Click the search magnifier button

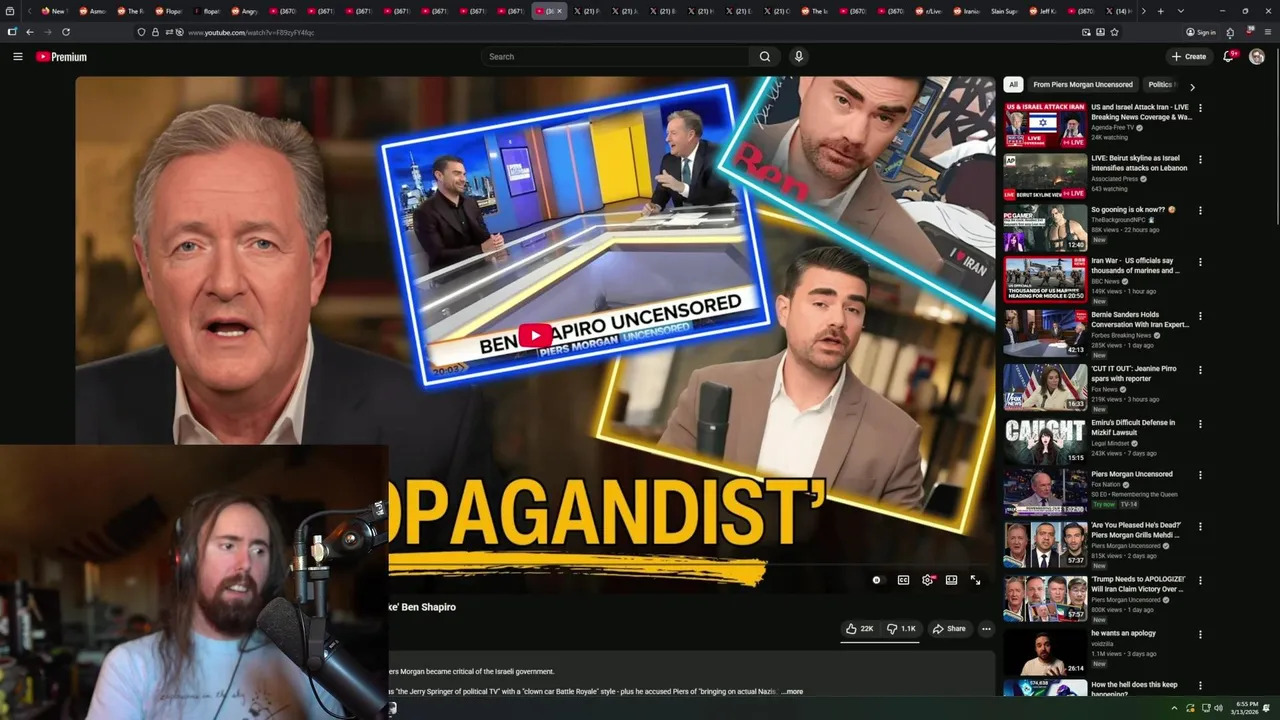(765, 57)
